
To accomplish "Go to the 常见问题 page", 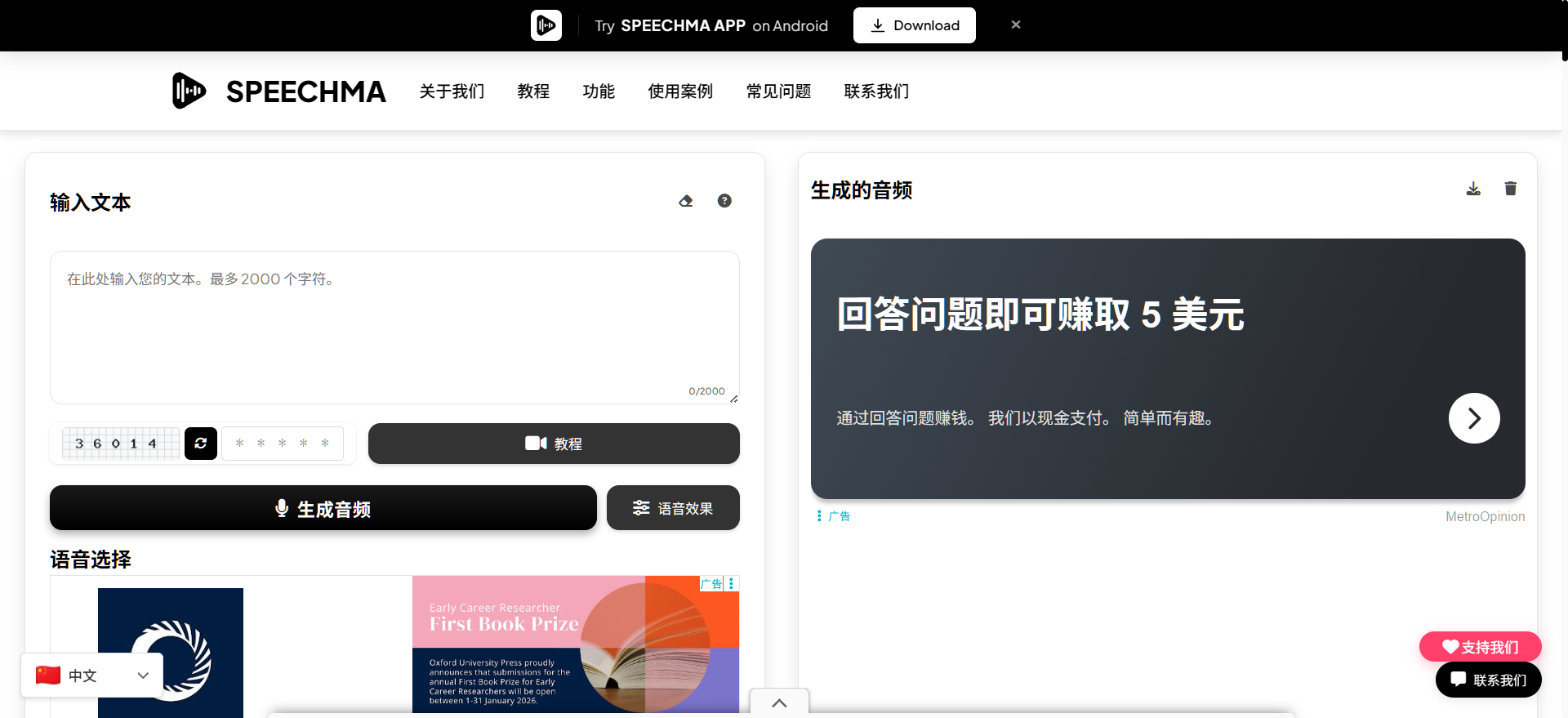I will click(x=778, y=91).
